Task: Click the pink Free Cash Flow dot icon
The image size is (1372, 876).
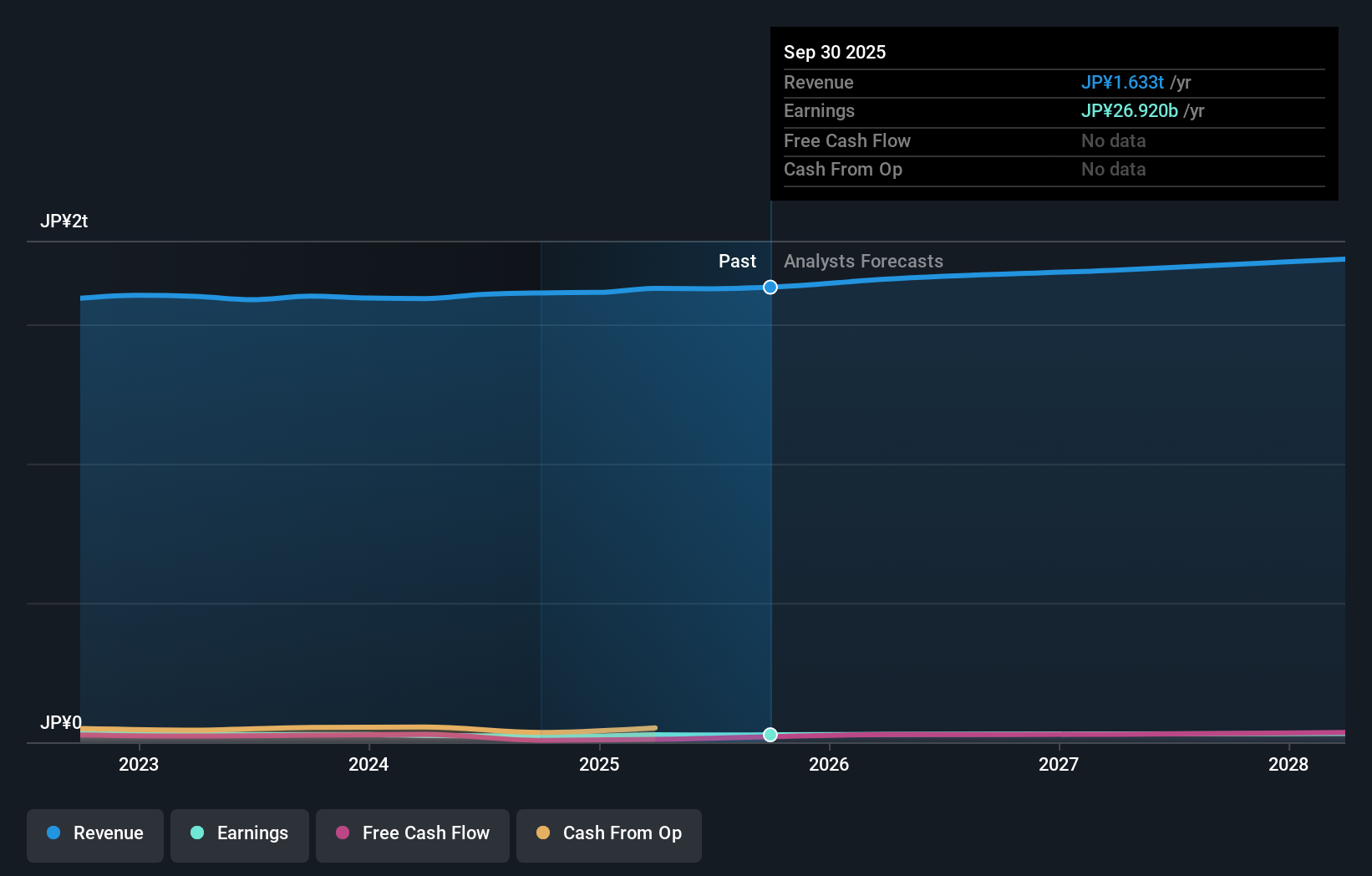Action: click(x=342, y=833)
